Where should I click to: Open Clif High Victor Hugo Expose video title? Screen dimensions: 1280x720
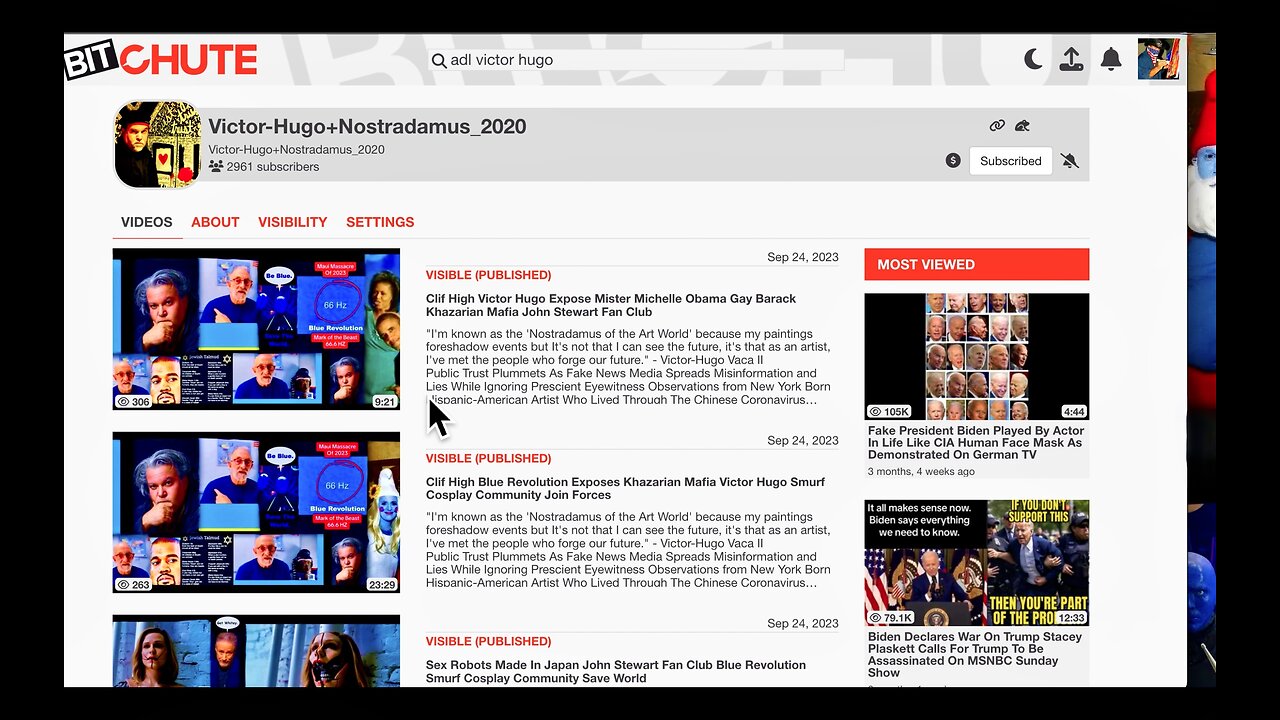point(611,305)
